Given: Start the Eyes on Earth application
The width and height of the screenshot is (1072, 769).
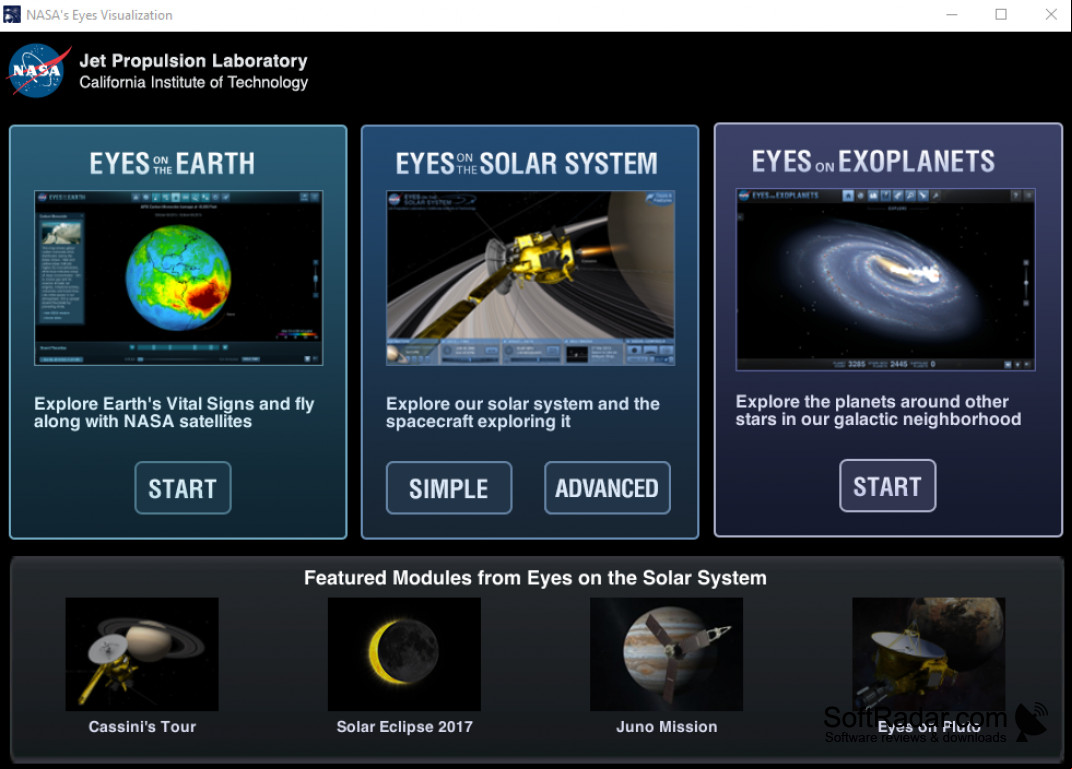Looking at the screenshot, I should coord(183,488).
